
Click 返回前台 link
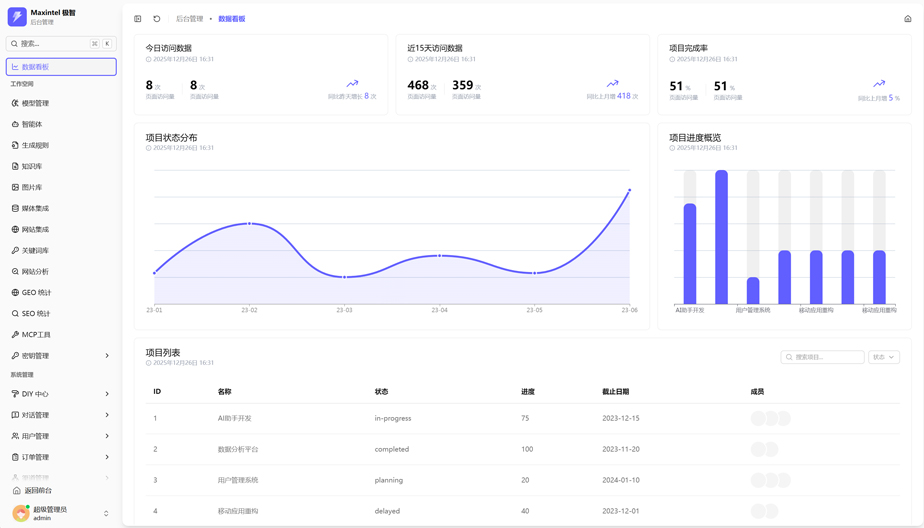click(38, 491)
